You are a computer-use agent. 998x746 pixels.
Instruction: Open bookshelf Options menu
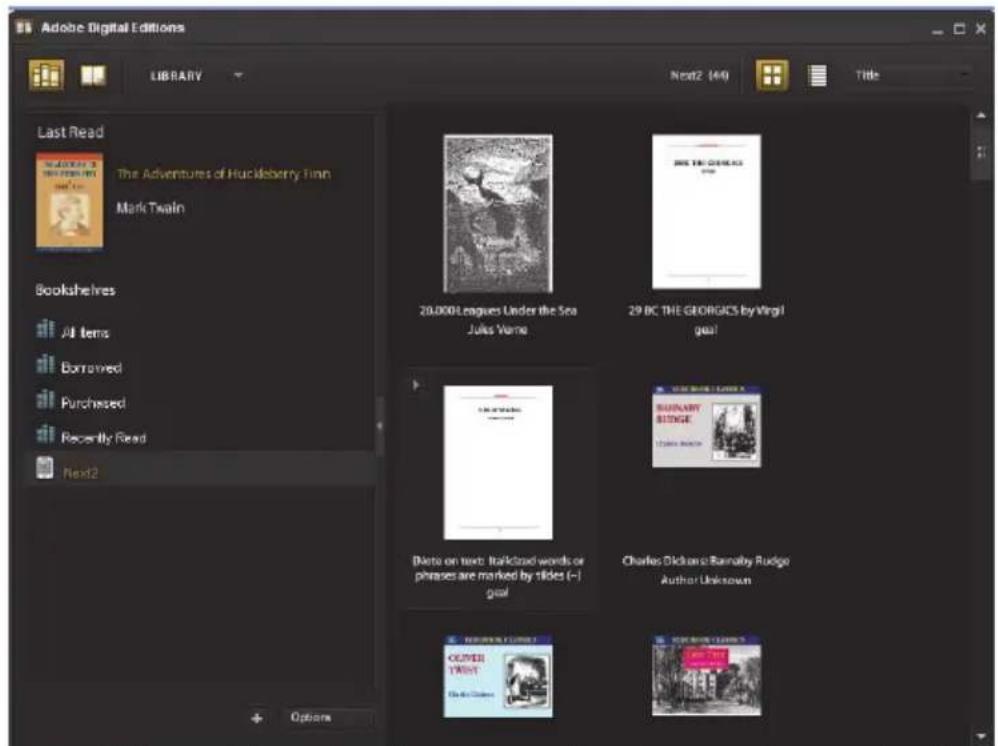tap(326, 717)
